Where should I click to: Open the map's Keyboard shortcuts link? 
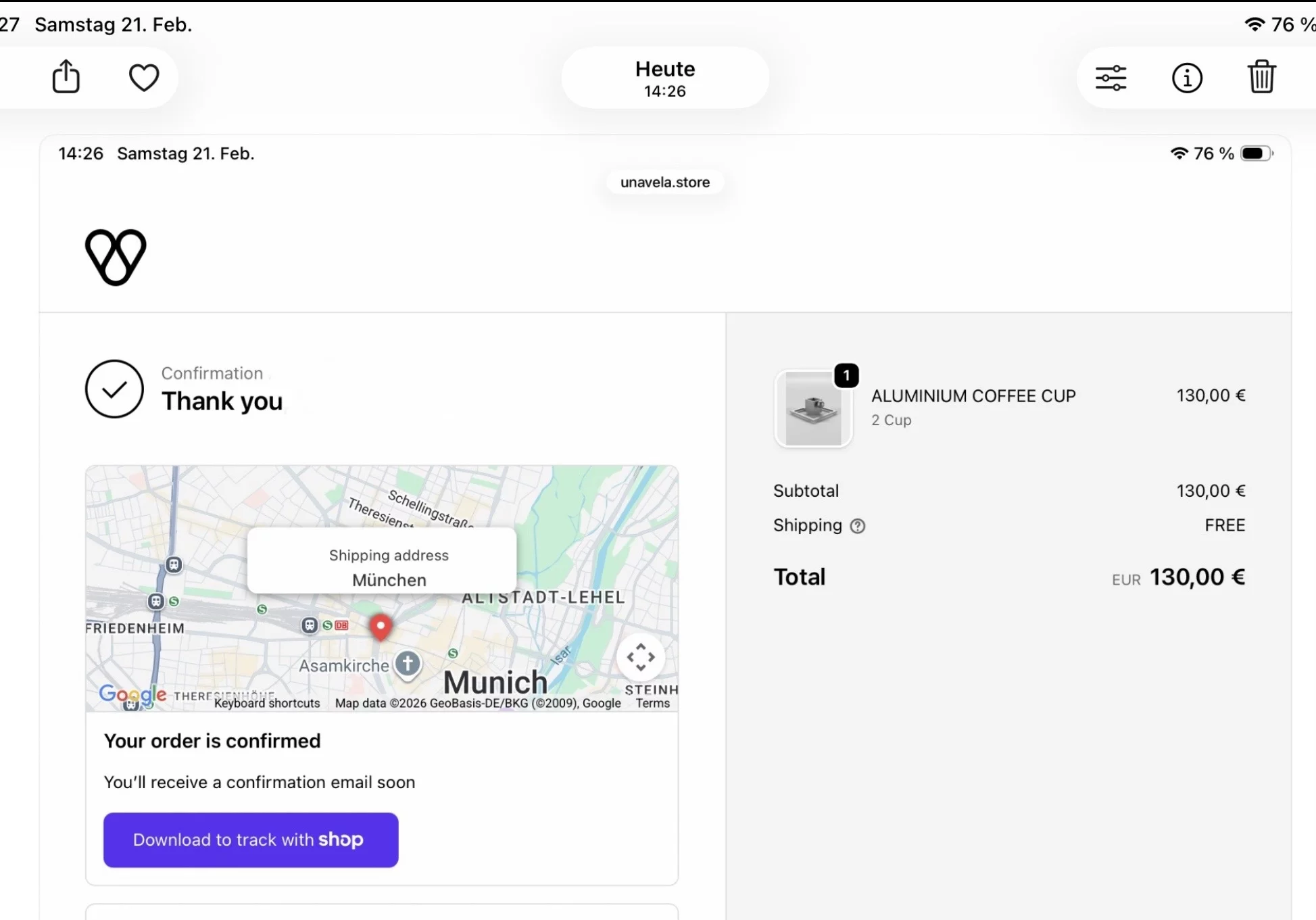coord(267,703)
